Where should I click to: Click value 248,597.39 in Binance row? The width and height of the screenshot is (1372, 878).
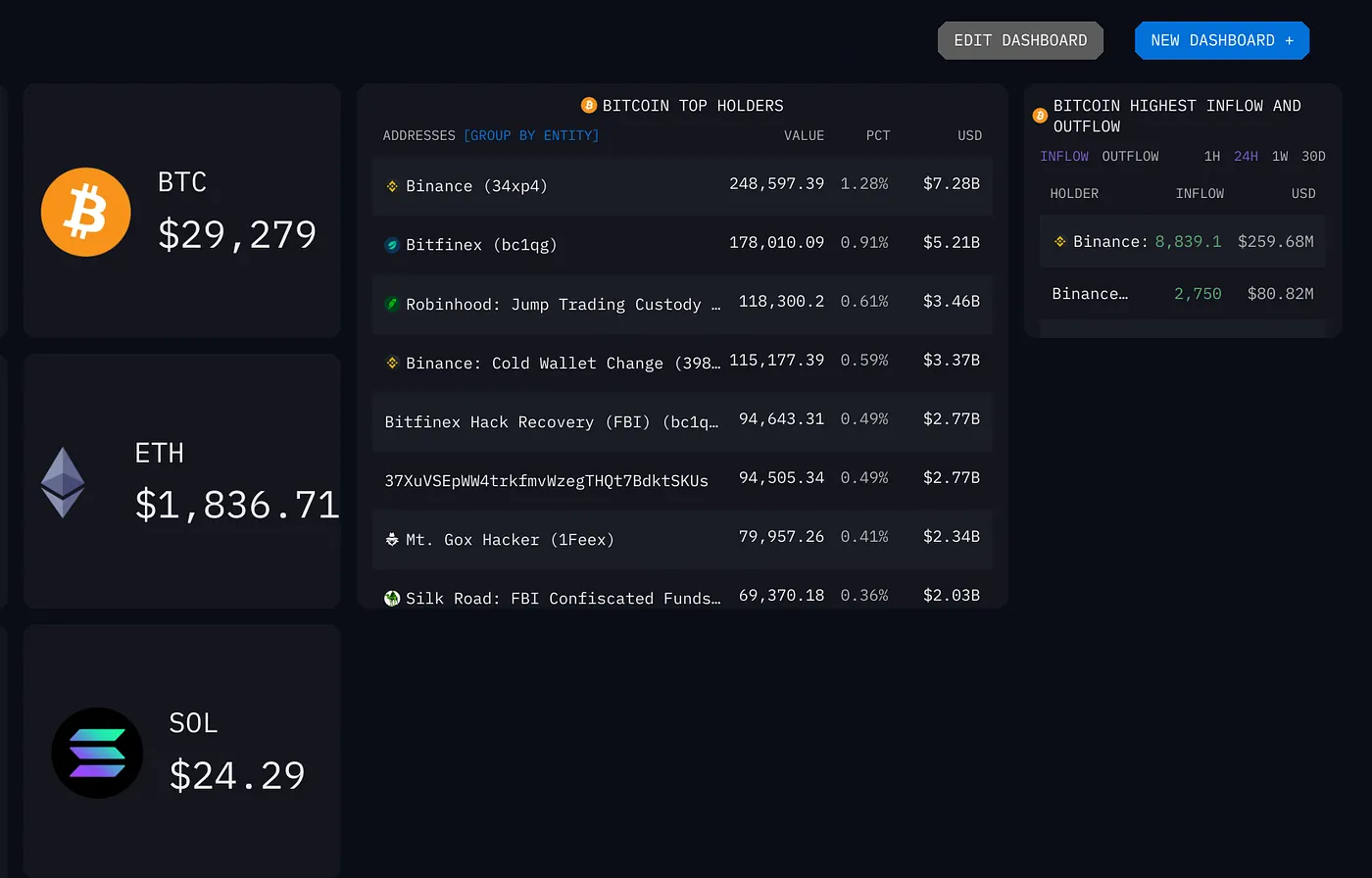tap(776, 183)
